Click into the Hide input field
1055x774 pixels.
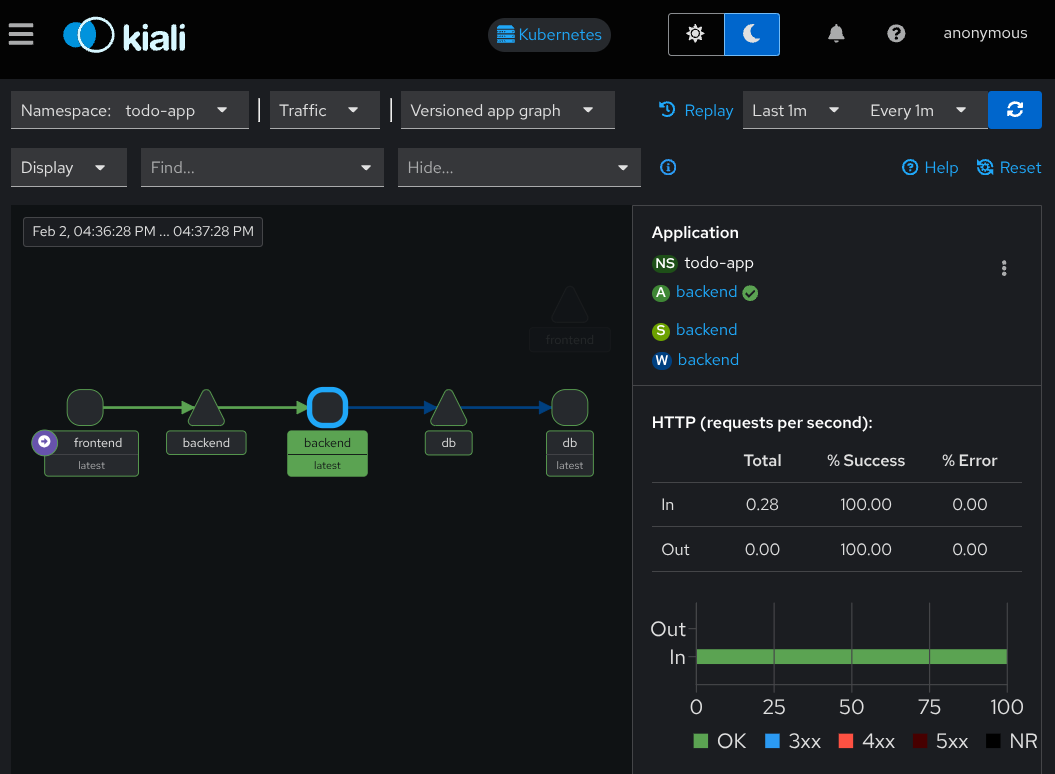[x=503, y=168]
